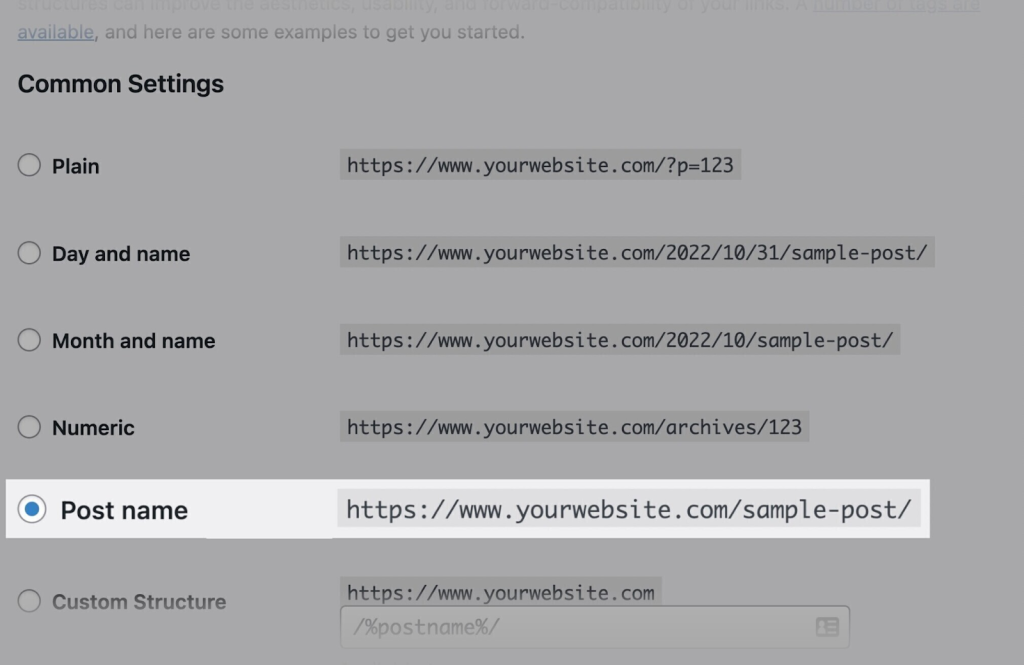Enable the Custom Structure radio option
Image resolution: width=1024 pixels, height=665 pixels.
pos(30,601)
